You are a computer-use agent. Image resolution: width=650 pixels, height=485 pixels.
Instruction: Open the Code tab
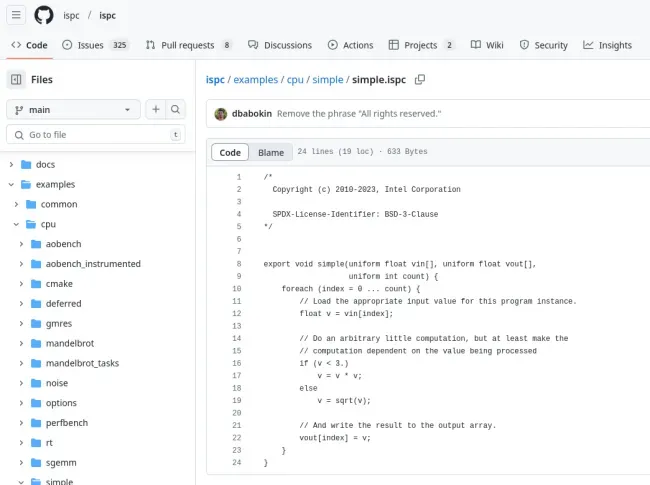coord(29,45)
